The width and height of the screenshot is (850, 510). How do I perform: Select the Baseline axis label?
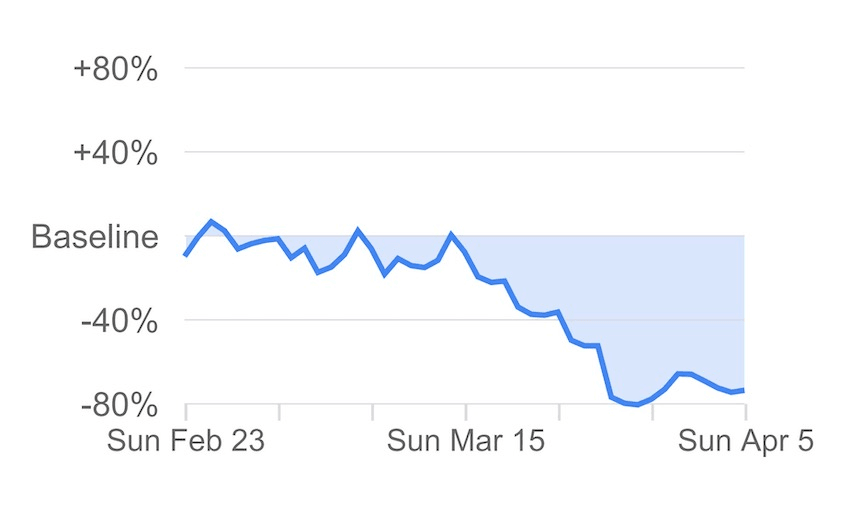click(x=95, y=238)
